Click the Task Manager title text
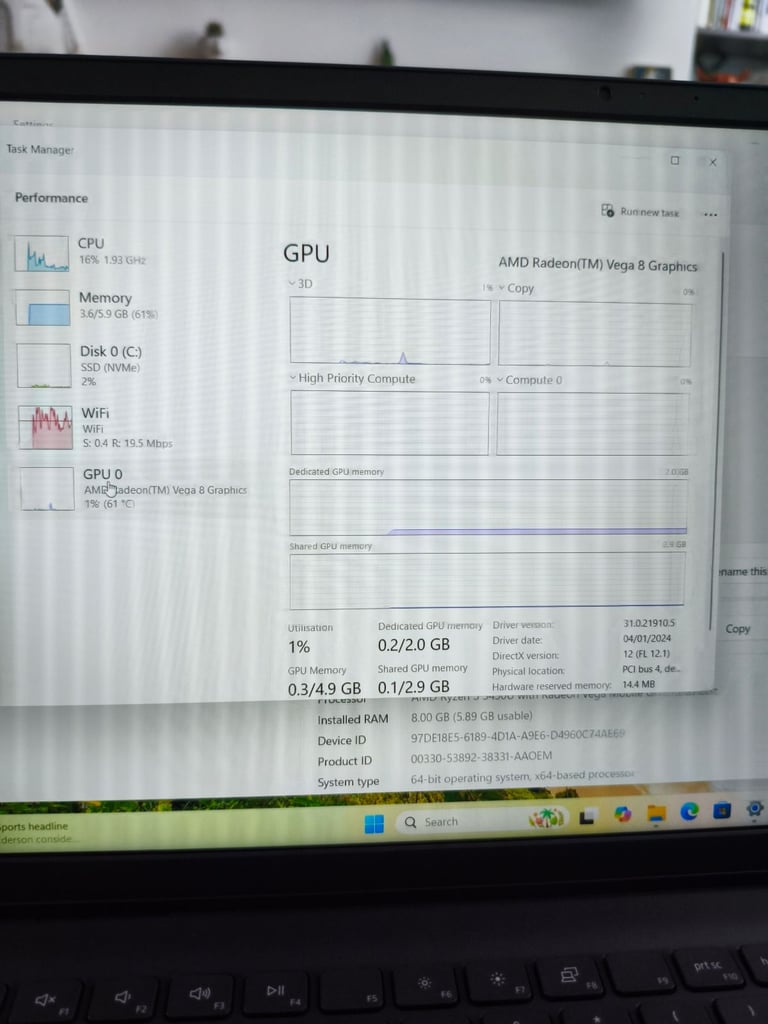This screenshot has height=1024, width=768. [x=40, y=149]
